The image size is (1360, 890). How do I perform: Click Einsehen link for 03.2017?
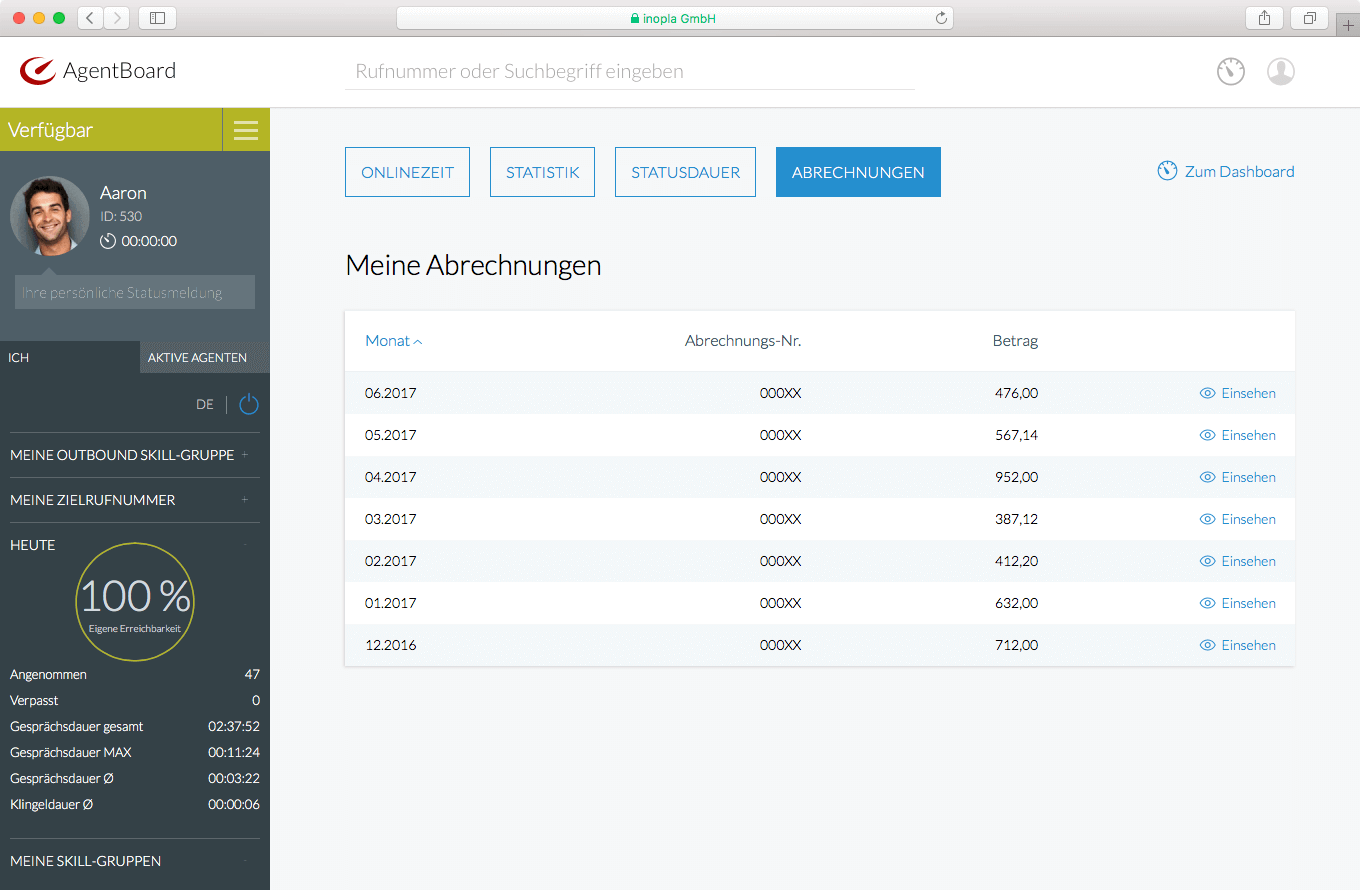[x=1249, y=519]
